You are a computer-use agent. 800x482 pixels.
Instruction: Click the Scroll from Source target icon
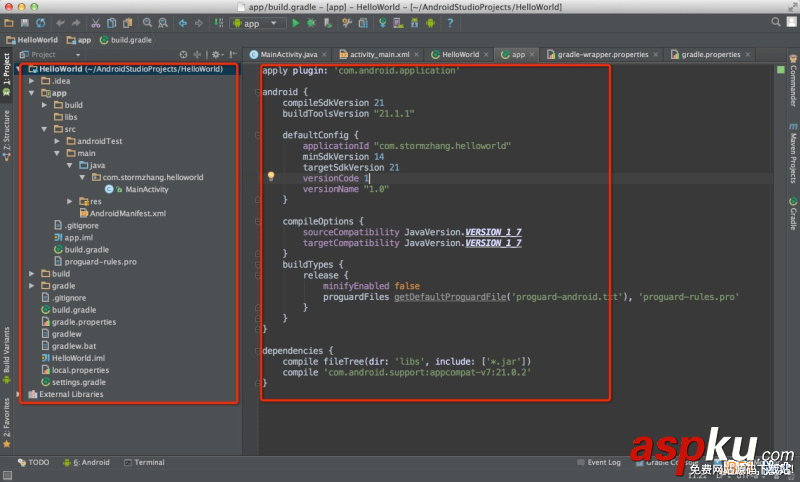(184, 55)
